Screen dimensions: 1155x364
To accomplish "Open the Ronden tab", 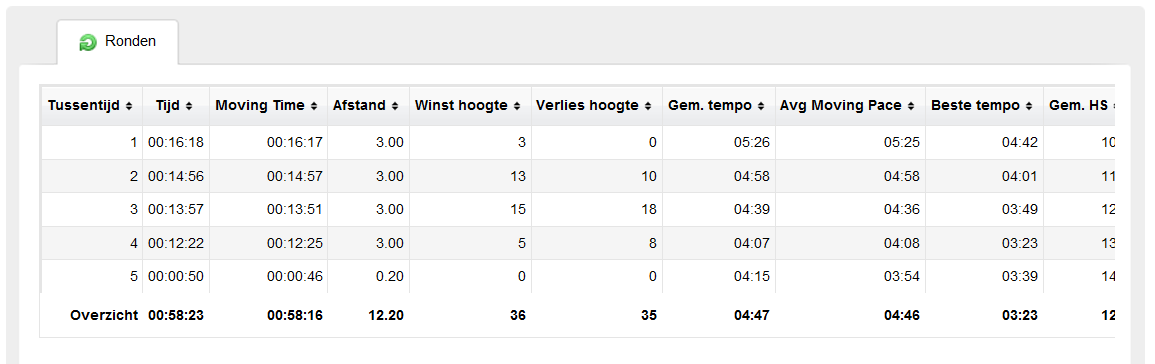I will click(x=118, y=42).
